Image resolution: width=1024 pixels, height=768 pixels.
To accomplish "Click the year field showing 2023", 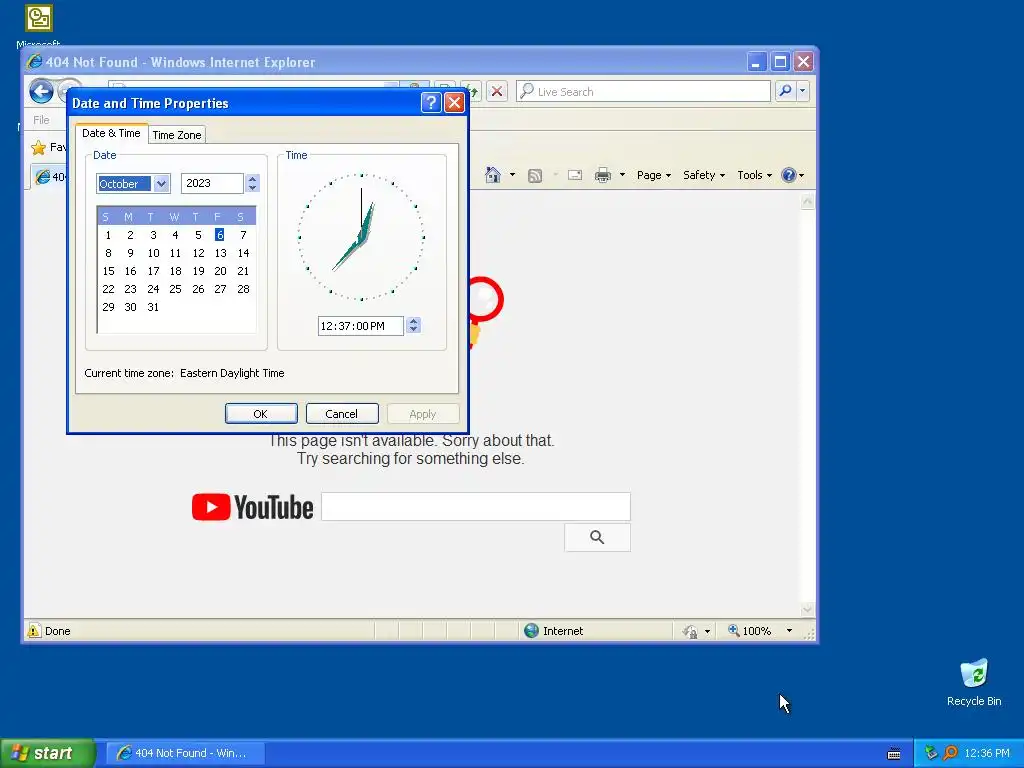I will (213, 184).
